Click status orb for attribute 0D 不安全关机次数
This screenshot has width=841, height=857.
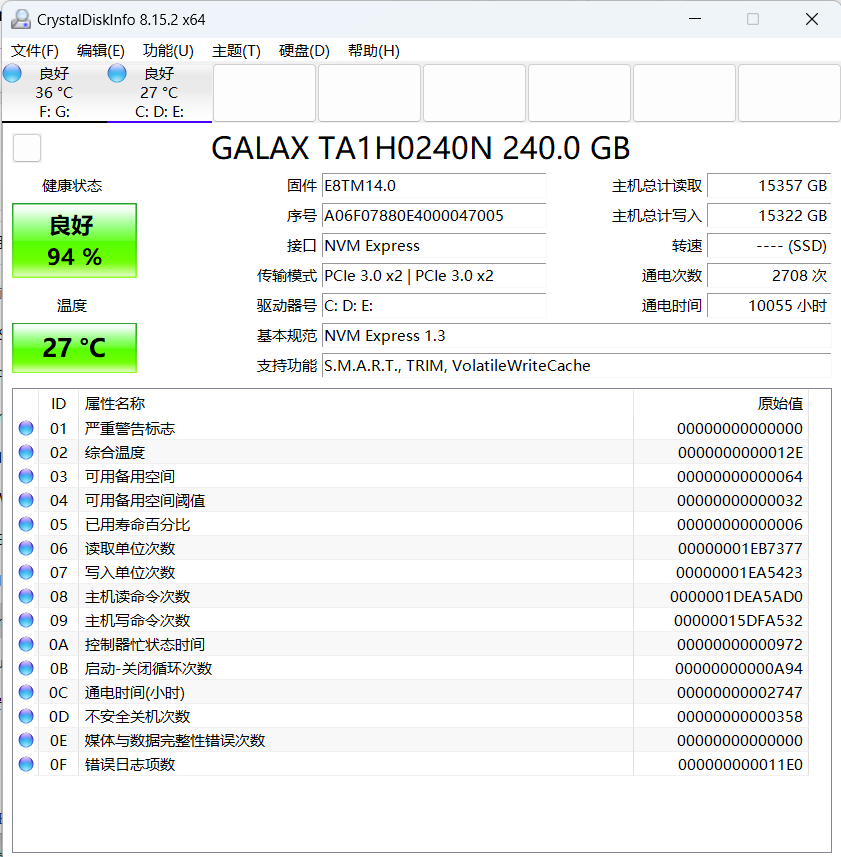[x=26, y=716]
